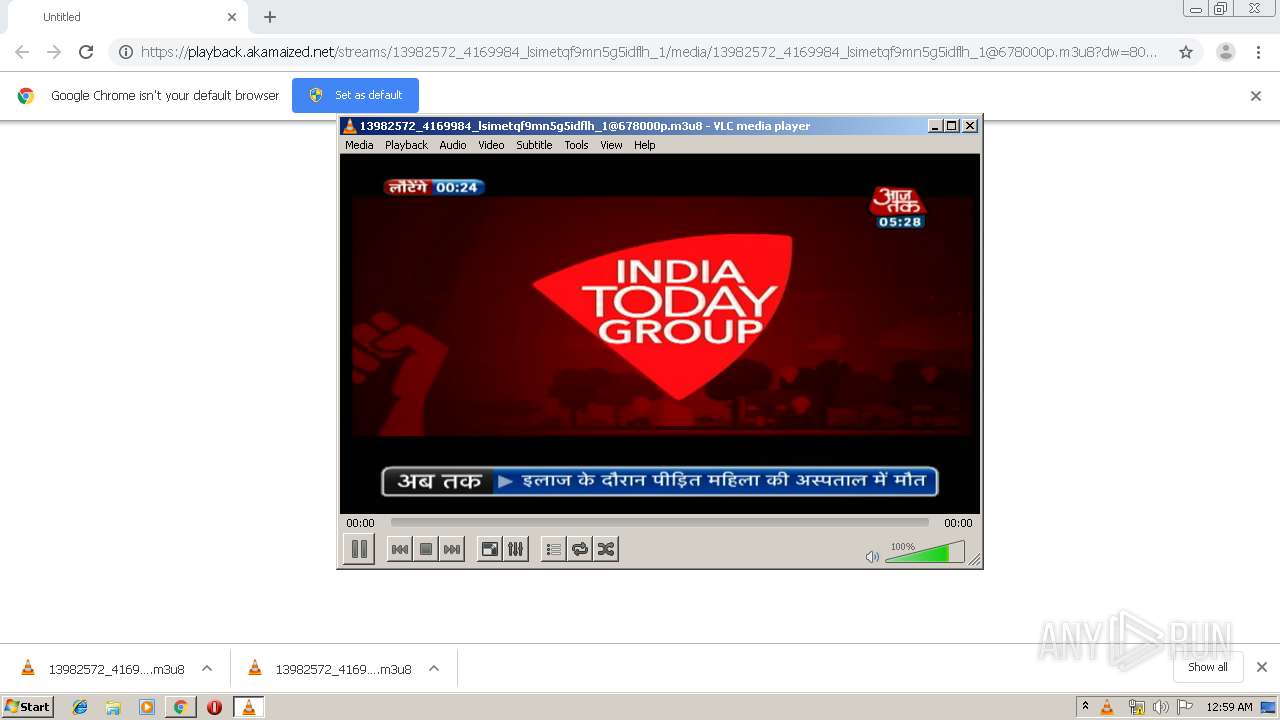Click Show desktop icon by the clock
Image resolution: width=1280 pixels, height=720 pixels.
coord(1268,707)
